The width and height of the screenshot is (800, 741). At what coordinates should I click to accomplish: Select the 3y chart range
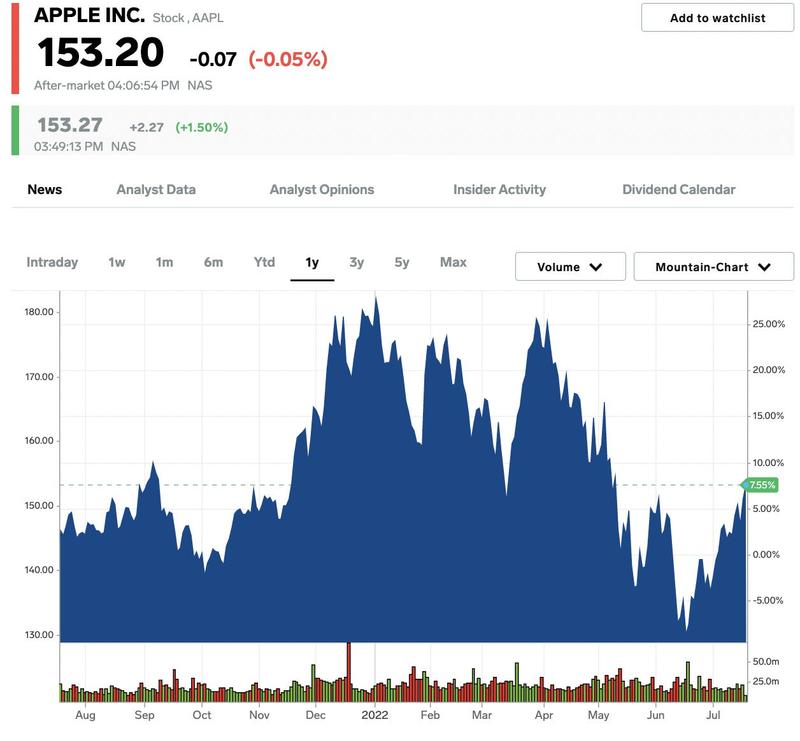pos(357,262)
